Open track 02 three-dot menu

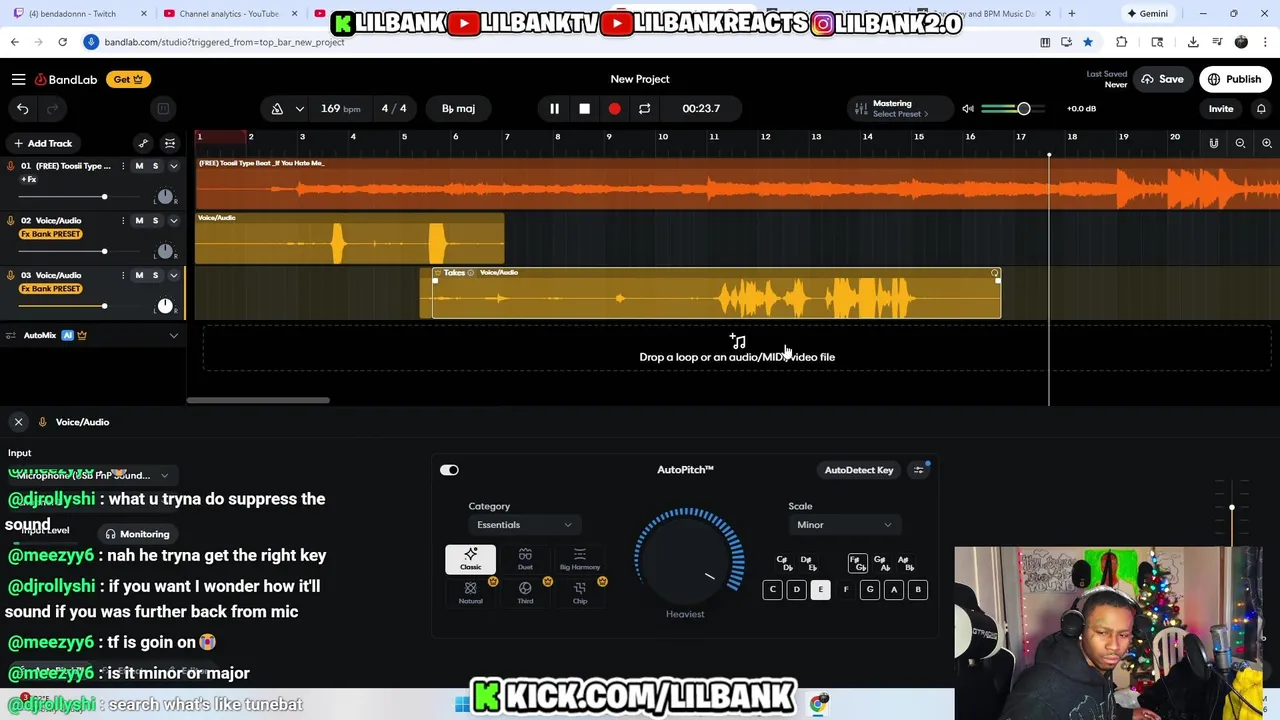click(123, 220)
